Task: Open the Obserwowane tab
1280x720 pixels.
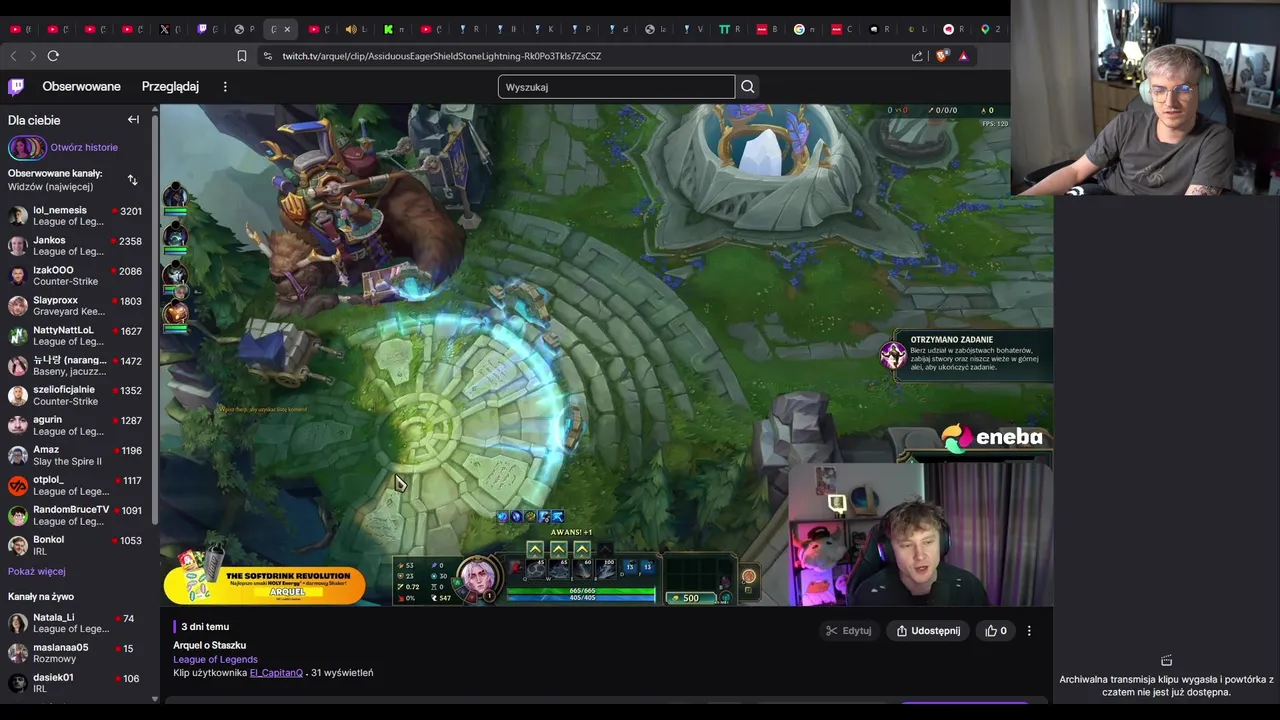Action: [x=82, y=87]
